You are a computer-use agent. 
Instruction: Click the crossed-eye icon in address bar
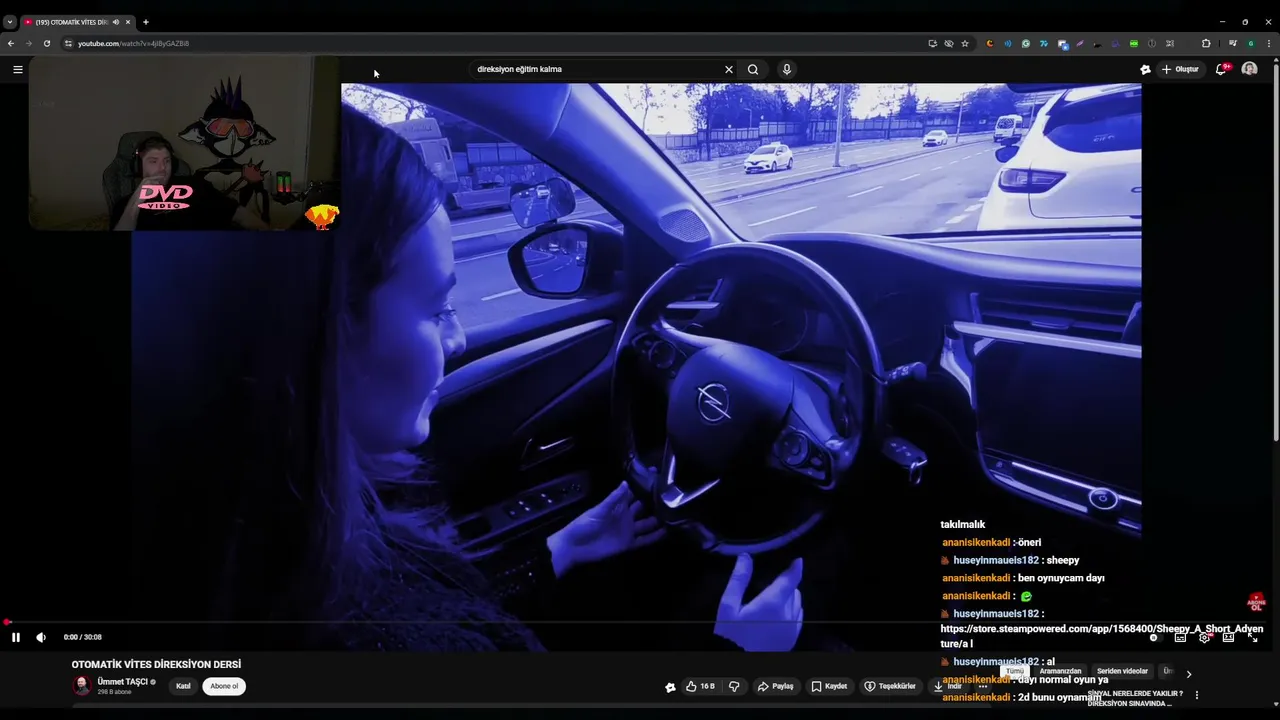click(949, 43)
